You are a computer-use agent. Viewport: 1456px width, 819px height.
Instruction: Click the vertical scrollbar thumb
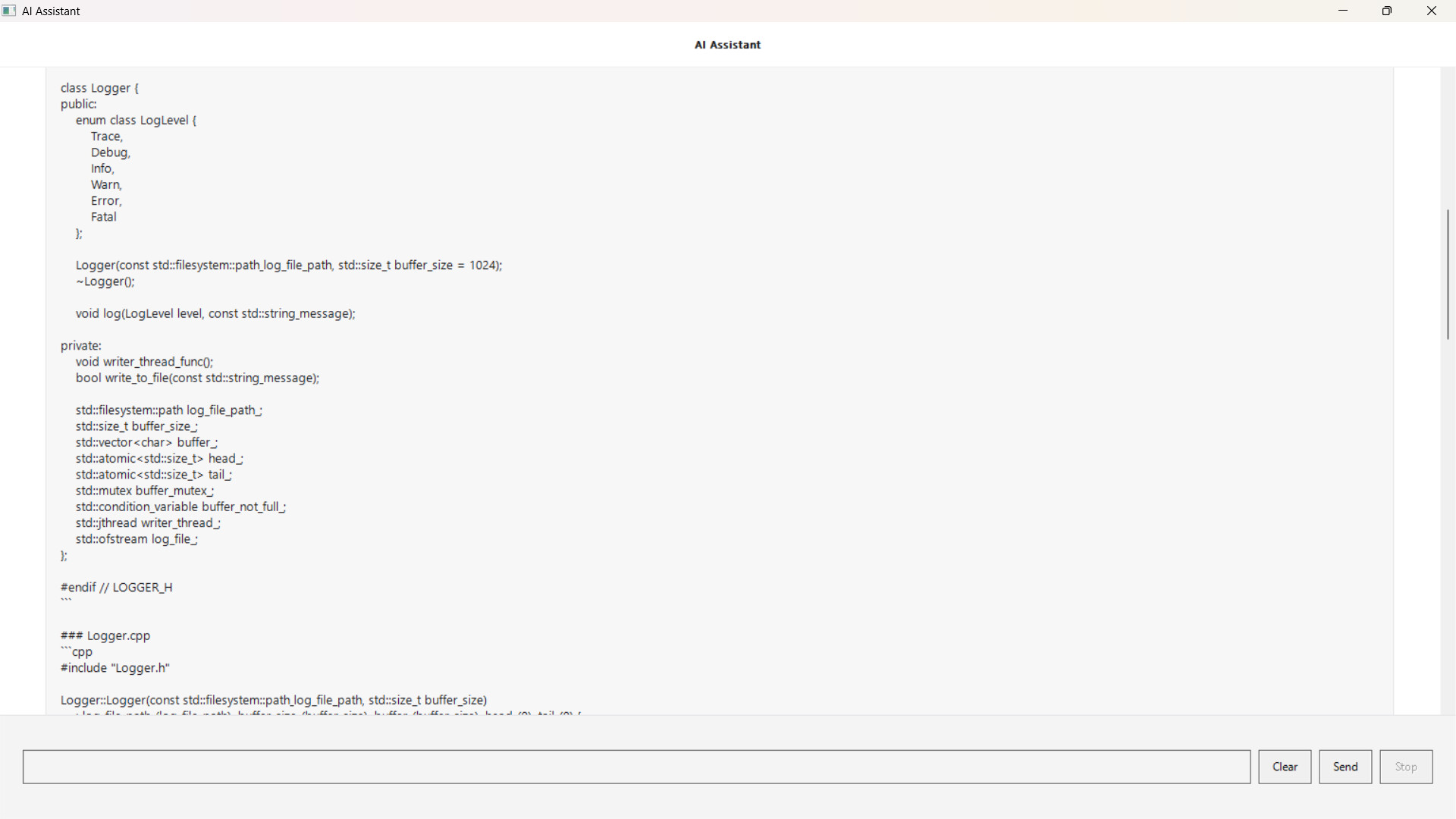pyautogui.click(x=1448, y=273)
